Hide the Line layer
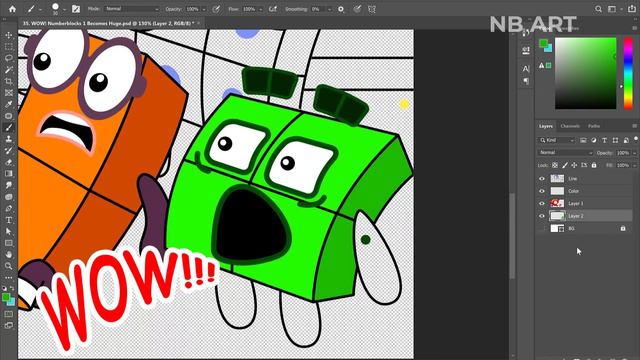The width and height of the screenshot is (640, 360). (x=542, y=178)
